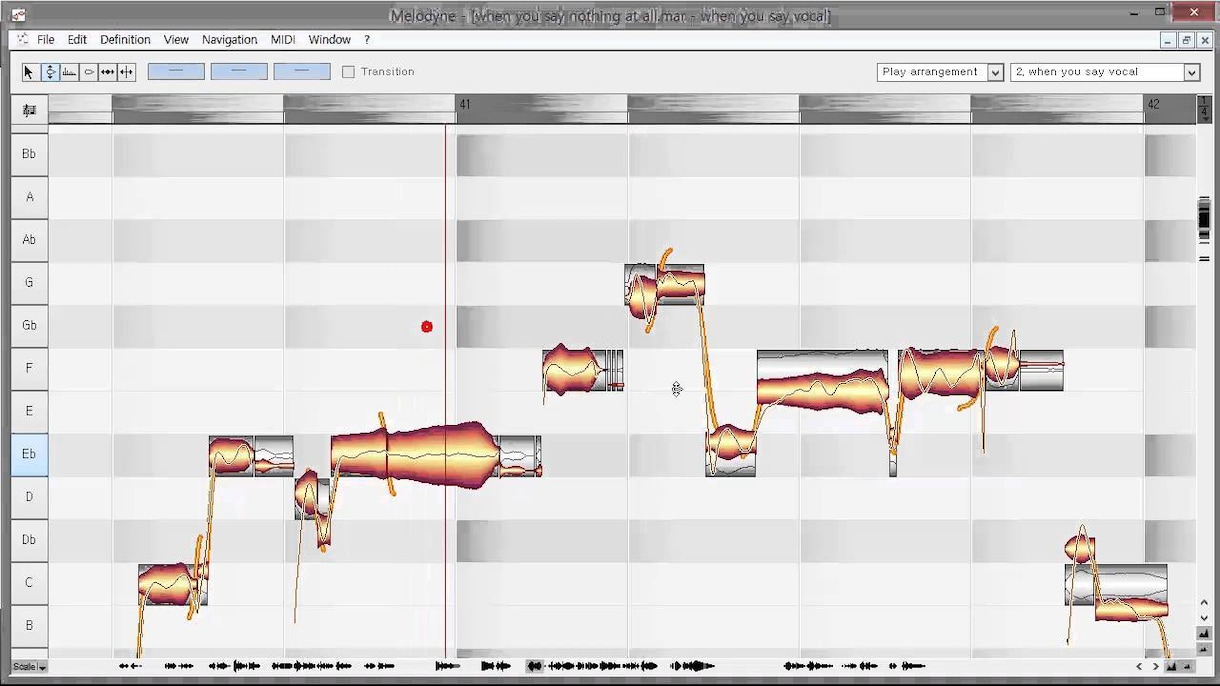The height and width of the screenshot is (686, 1220).
Task: Select the amplitude tool in toolbar
Action: [x=89, y=72]
